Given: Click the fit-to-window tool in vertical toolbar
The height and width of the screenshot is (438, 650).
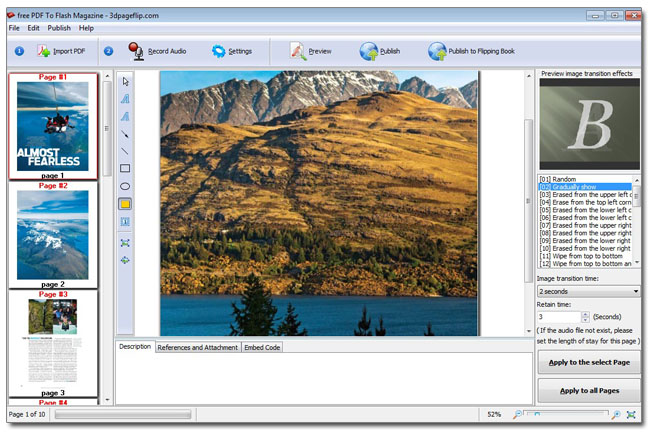Looking at the screenshot, I should click(x=125, y=243).
